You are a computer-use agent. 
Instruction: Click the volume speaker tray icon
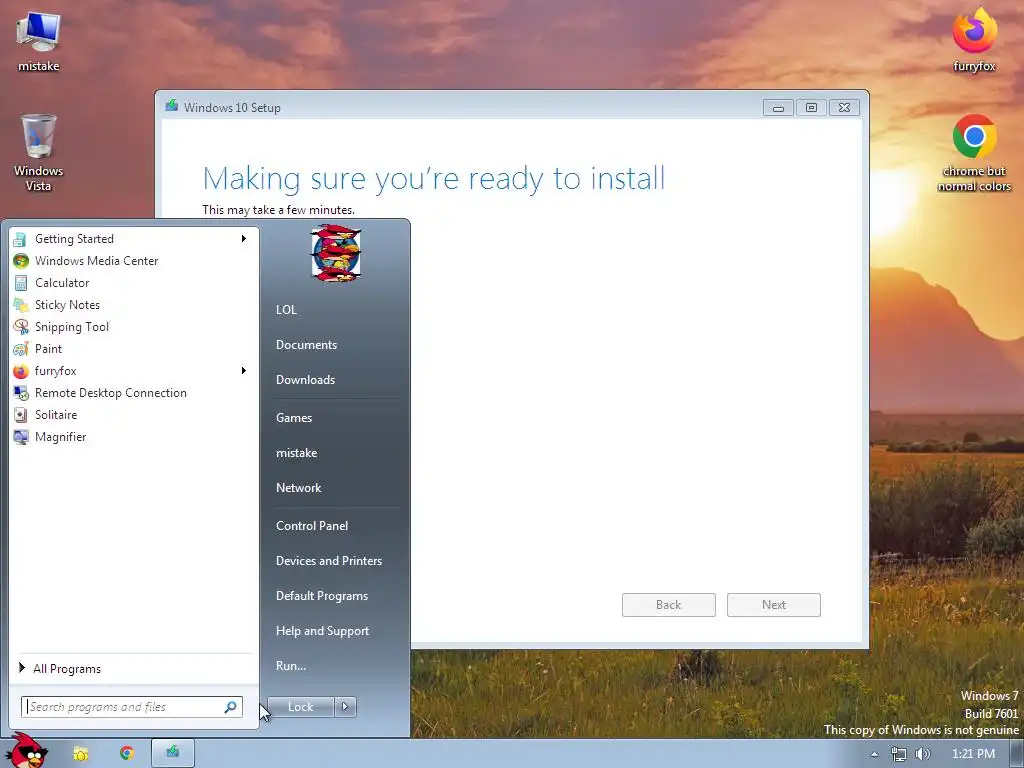click(923, 754)
